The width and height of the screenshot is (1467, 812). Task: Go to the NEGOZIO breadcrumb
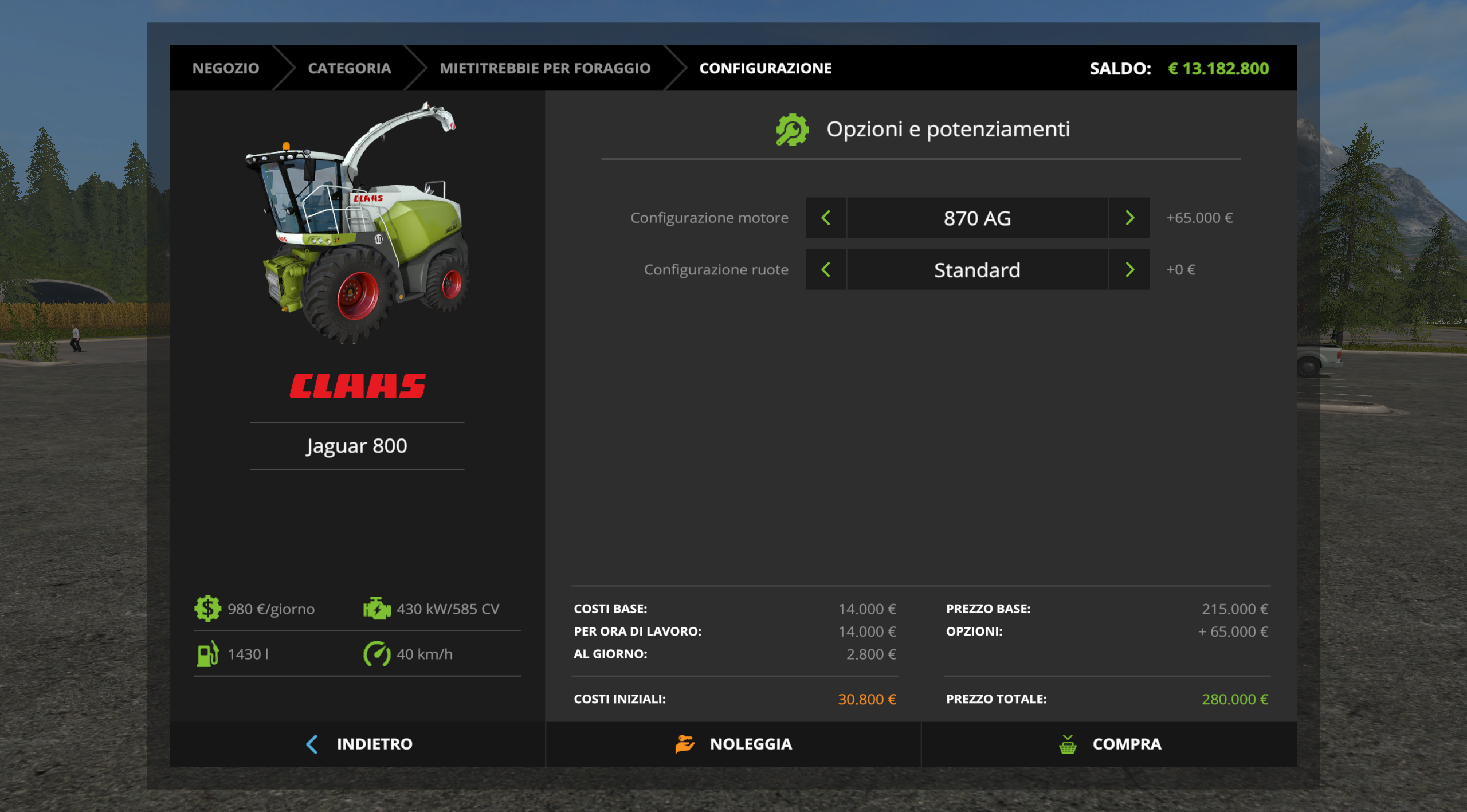click(x=226, y=68)
